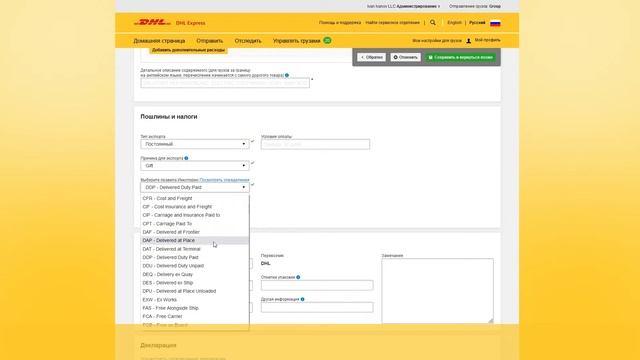This screenshot has width=640, height=360.
Task: Choose FCA - Free Carrier option
Action: pos(195,316)
